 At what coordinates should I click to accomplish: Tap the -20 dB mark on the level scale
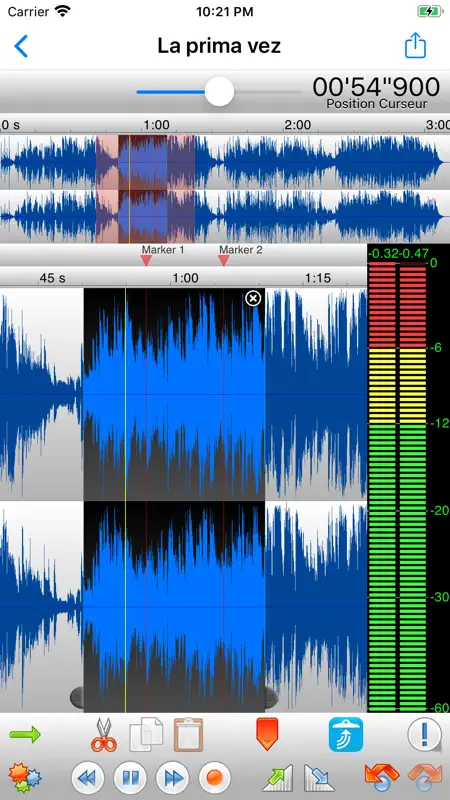click(439, 511)
